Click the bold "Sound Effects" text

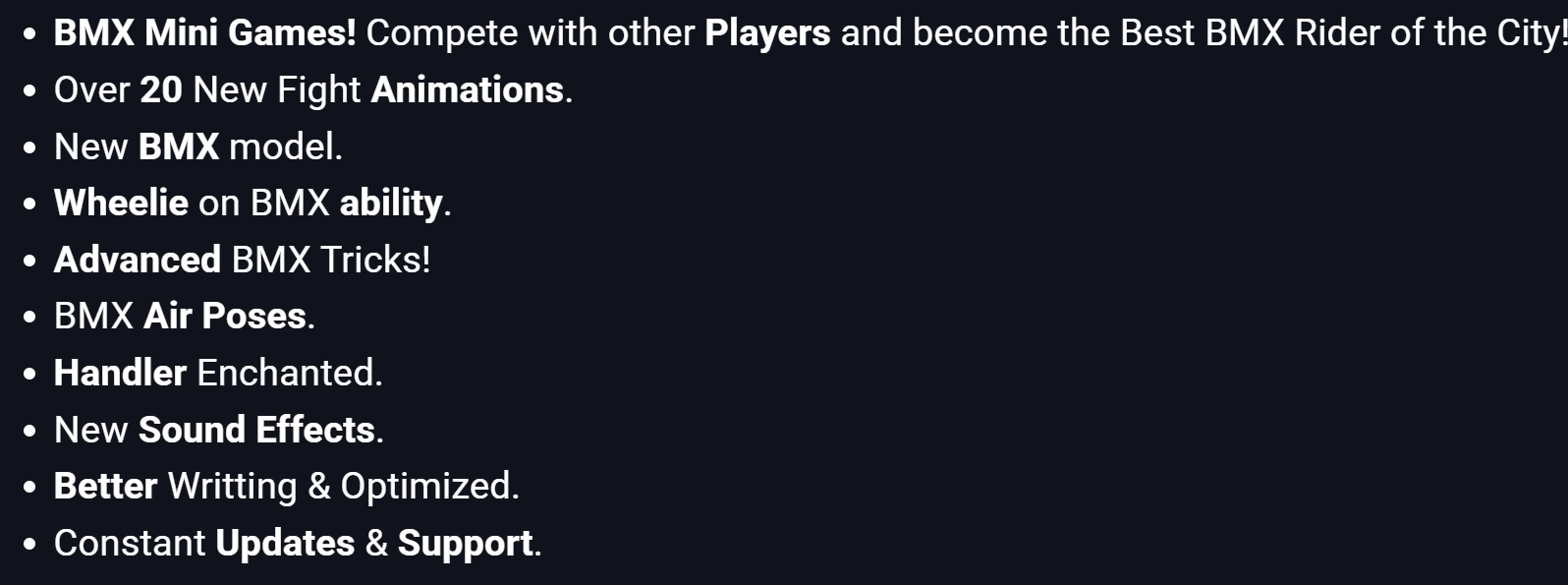coord(256,431)
